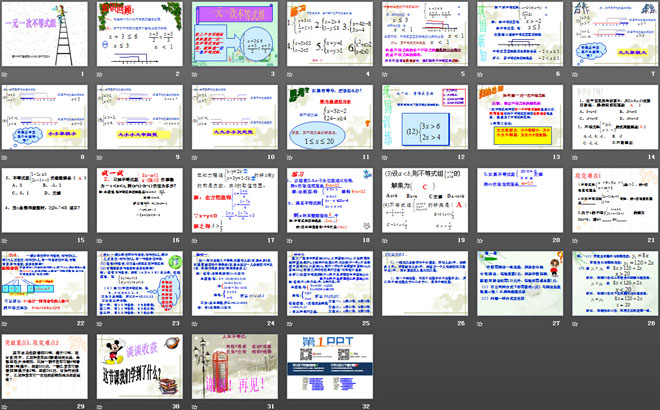Select slide 9 thumbnail
Screen dimensions: 660x410
tap(140, 119)
